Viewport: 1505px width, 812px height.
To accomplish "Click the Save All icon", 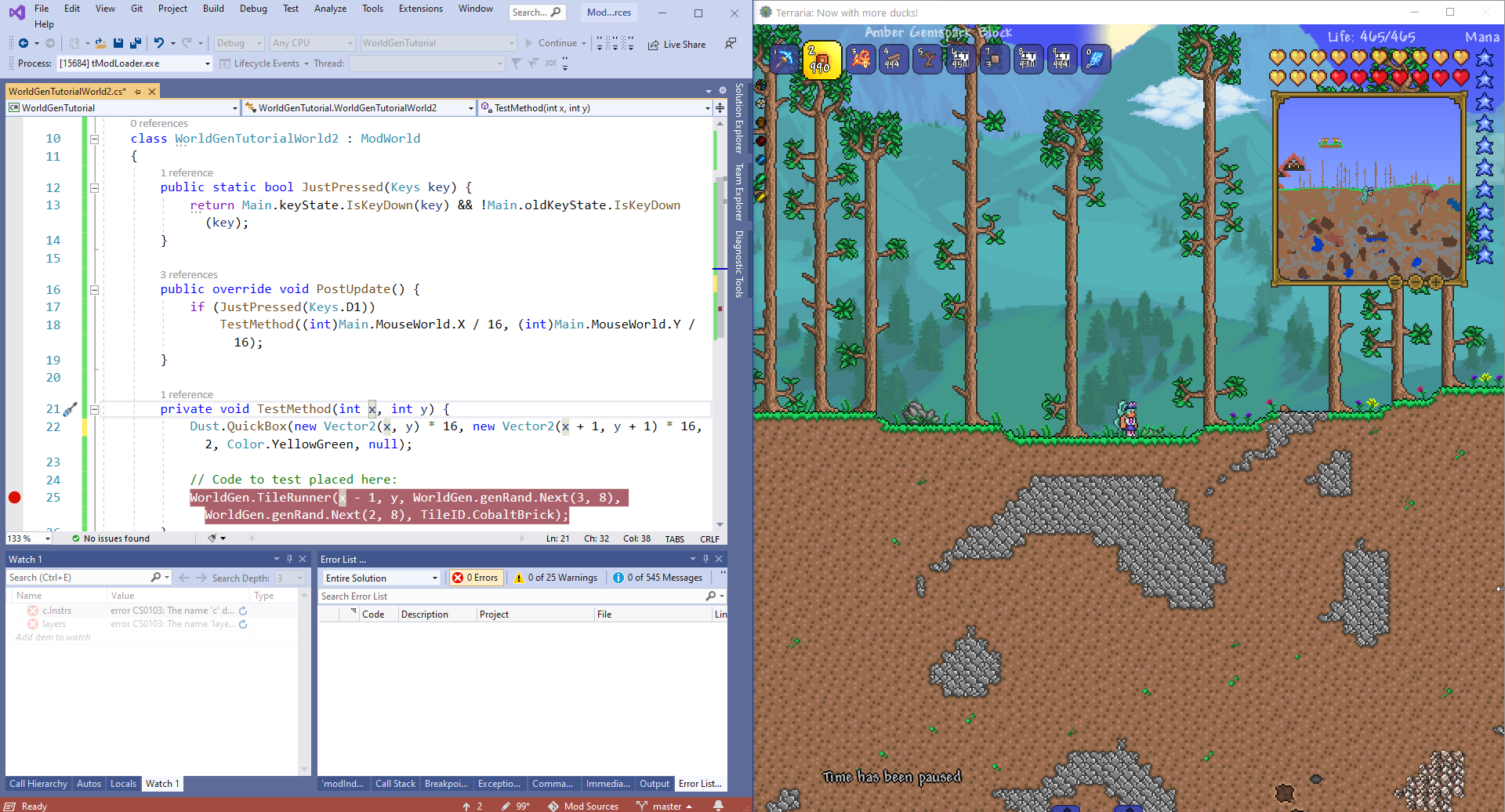I will [x=135, y=43].
